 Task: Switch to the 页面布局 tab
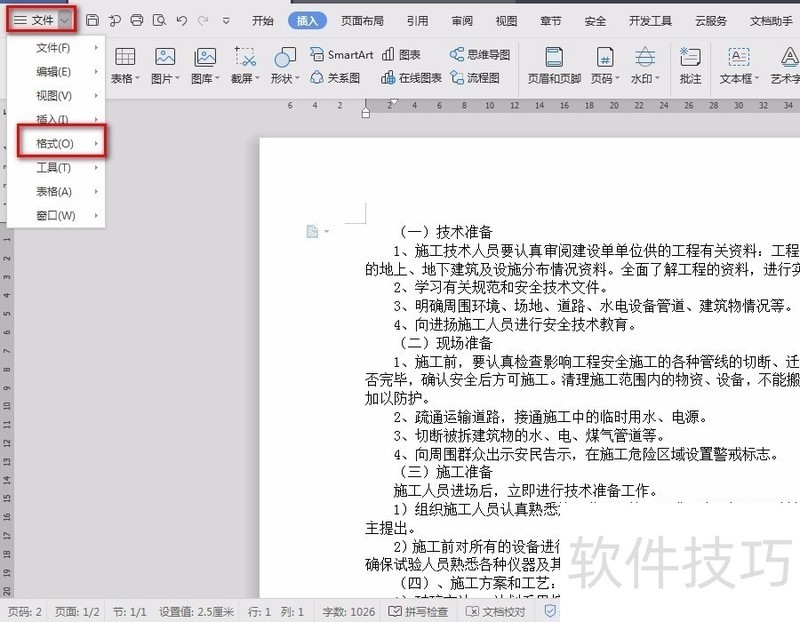[x=362, y=21]
